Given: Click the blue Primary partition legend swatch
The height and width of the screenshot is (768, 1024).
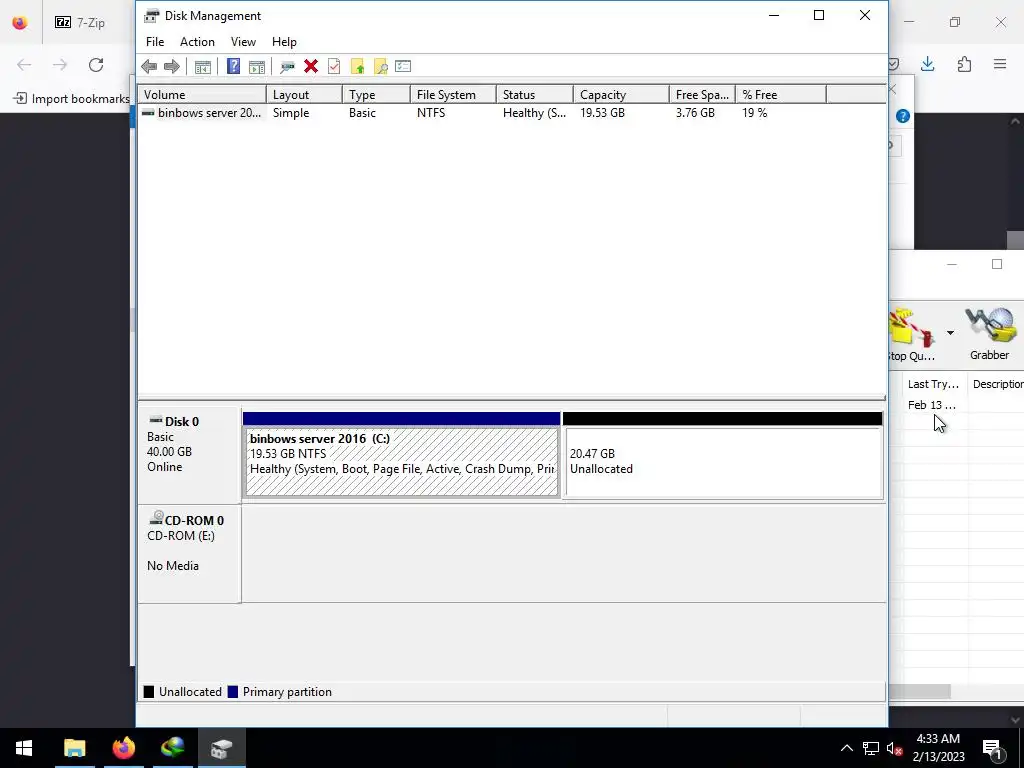Looking at the screenshot, I should pyautogui.click(x=232, y=692).
